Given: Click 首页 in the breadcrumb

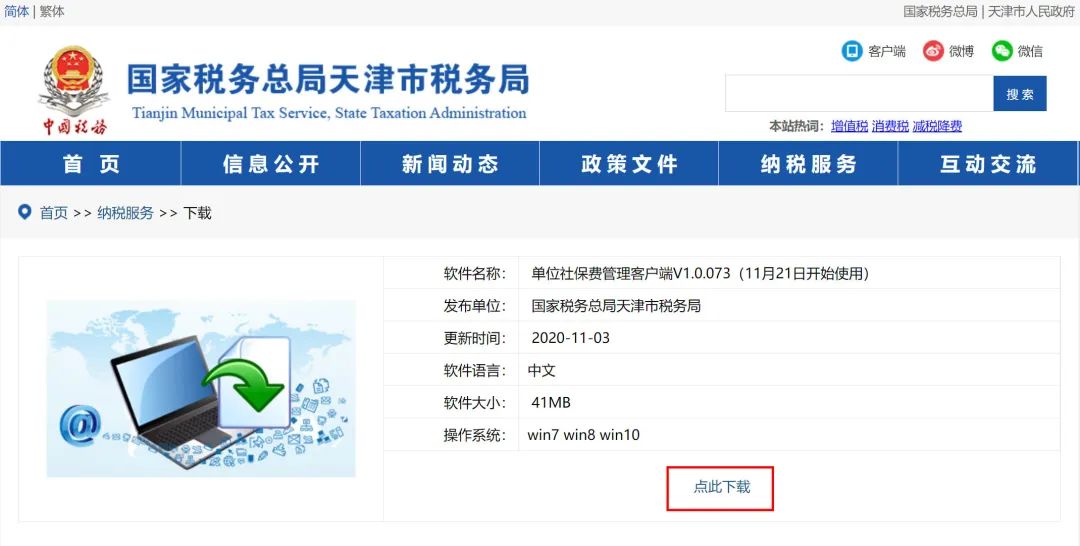Looking at the screenshot, I should coord(54,213).
